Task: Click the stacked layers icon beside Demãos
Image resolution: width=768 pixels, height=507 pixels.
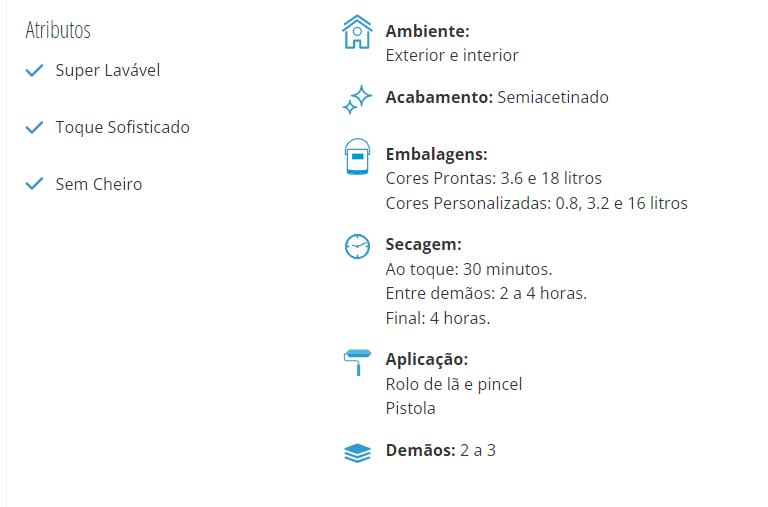Action: 358,453
